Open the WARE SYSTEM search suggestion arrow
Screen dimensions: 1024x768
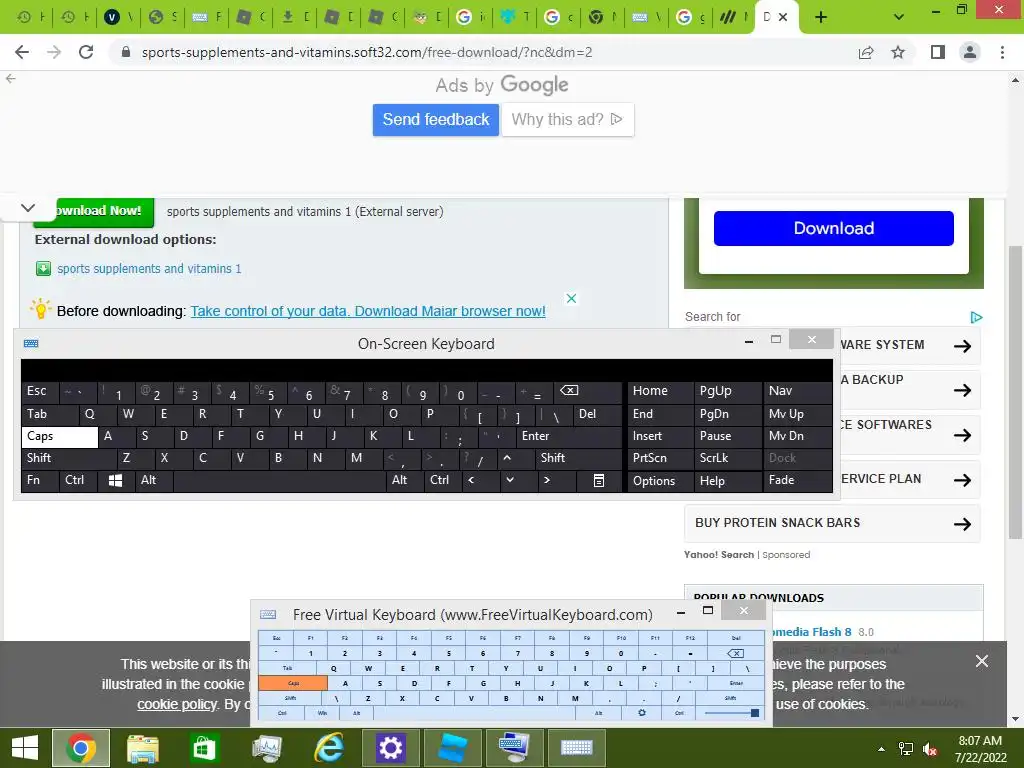[x=962, y=346]
